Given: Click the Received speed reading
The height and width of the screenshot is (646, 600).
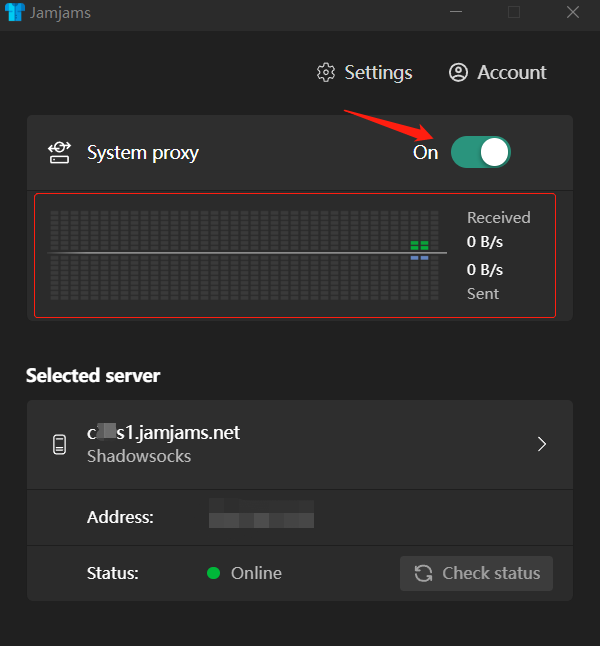Looking at the screenshot, I should [x=485, y=241].
